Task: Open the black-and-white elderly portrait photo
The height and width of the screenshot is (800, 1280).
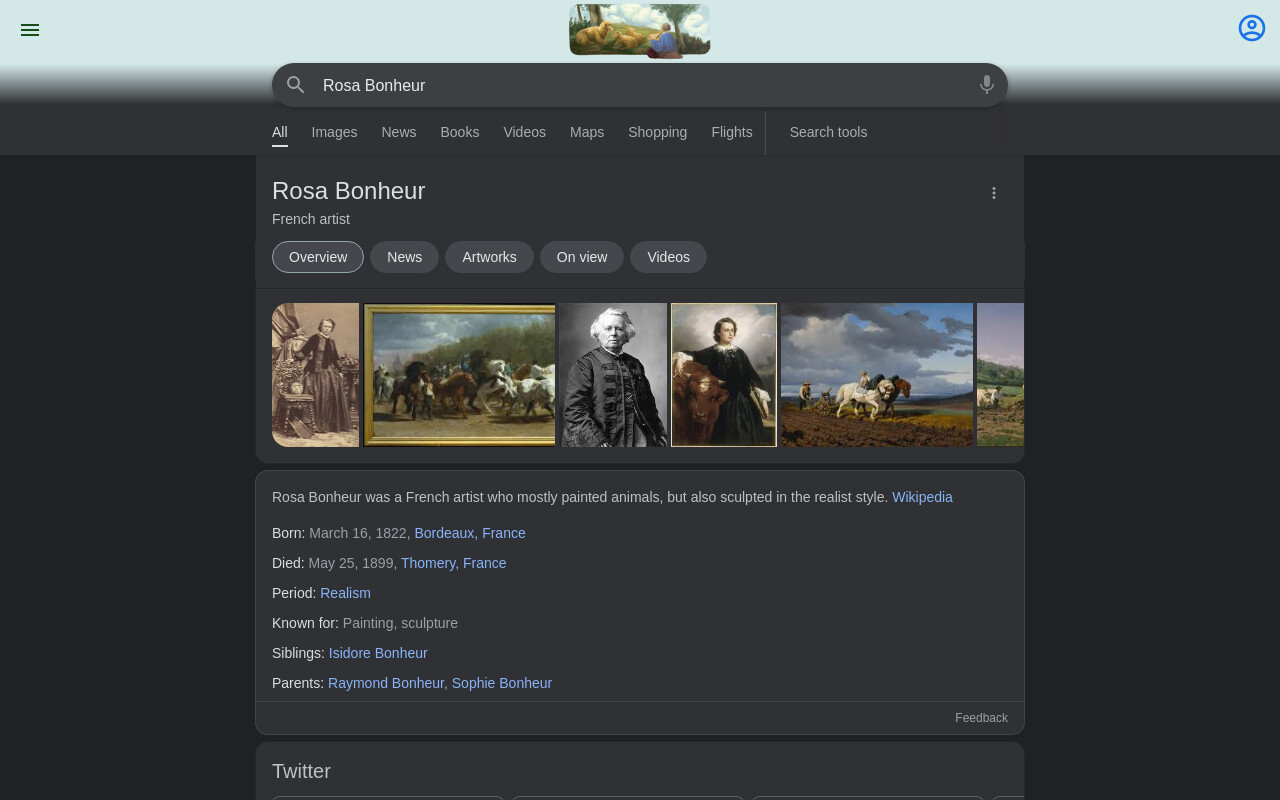Action: pos(613,375)
